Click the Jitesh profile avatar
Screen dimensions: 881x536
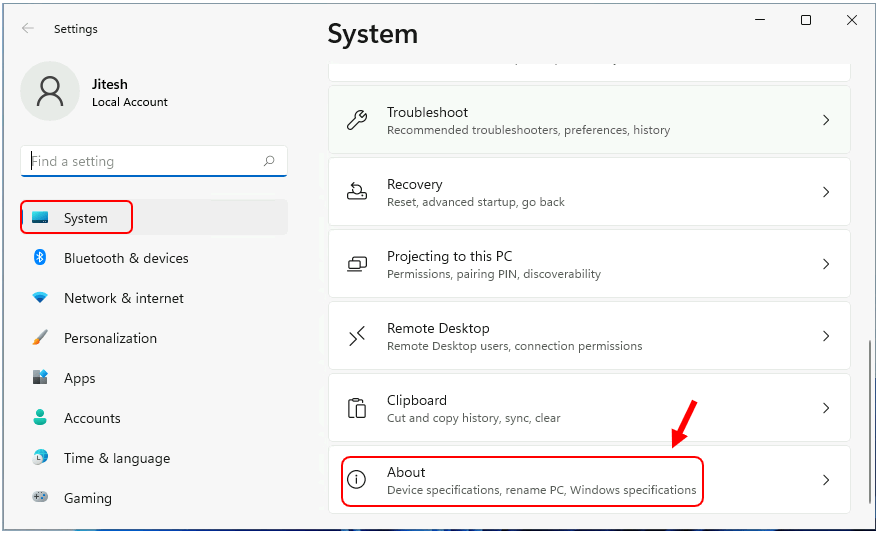(50, 91)
